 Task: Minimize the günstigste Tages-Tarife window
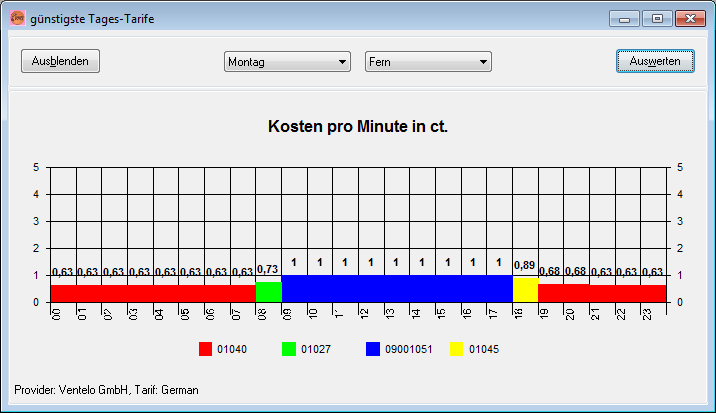click(627, 18)
